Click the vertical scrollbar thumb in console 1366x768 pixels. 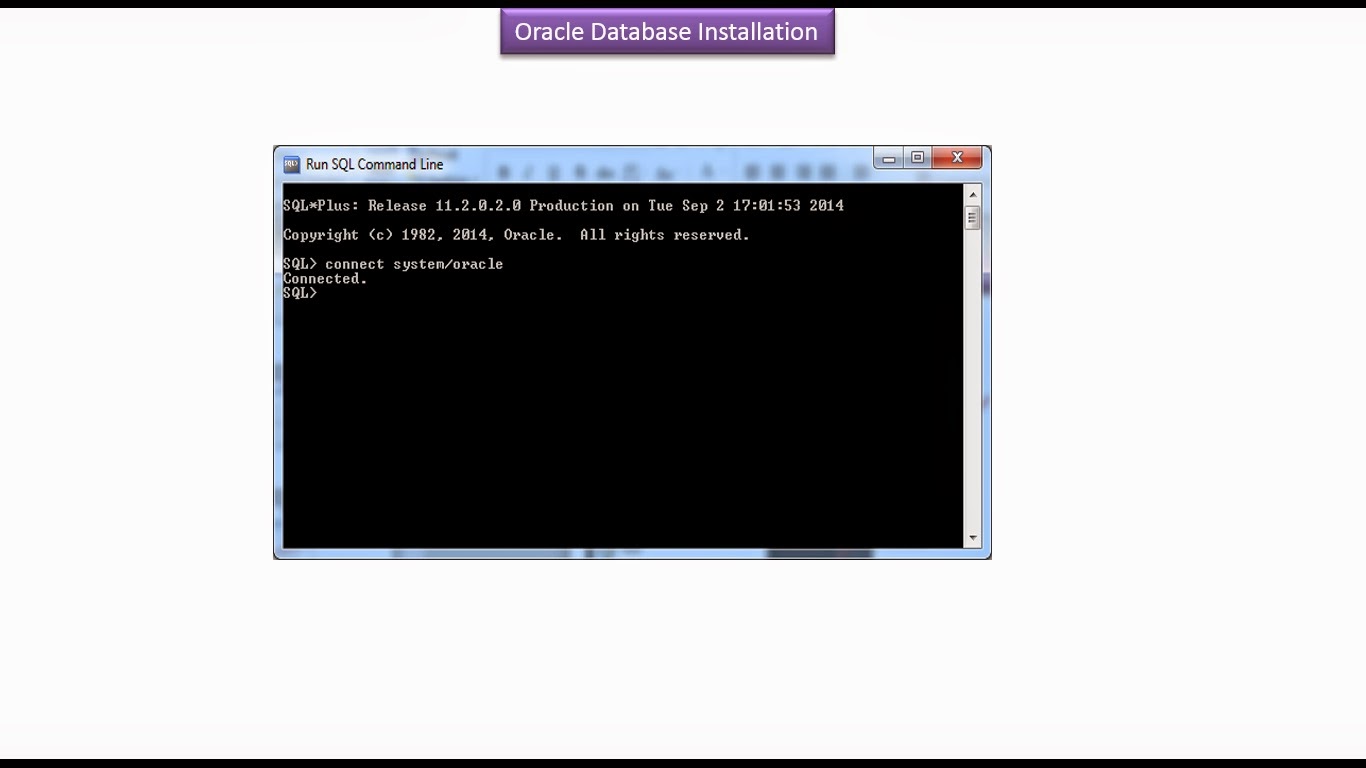tap(972, 218)
